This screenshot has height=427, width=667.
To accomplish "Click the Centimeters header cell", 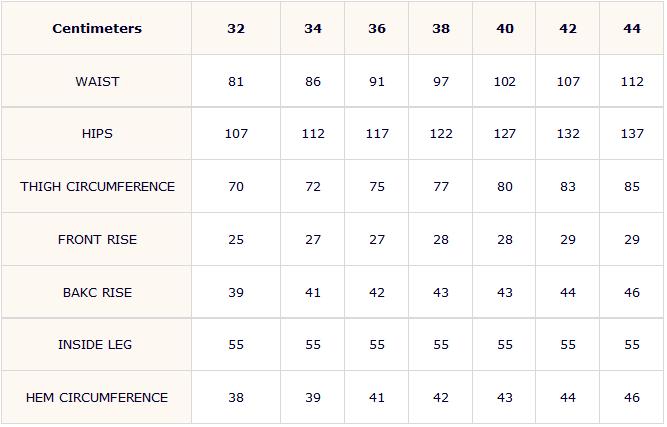I will pyautogui.click(x=97, y=28).
